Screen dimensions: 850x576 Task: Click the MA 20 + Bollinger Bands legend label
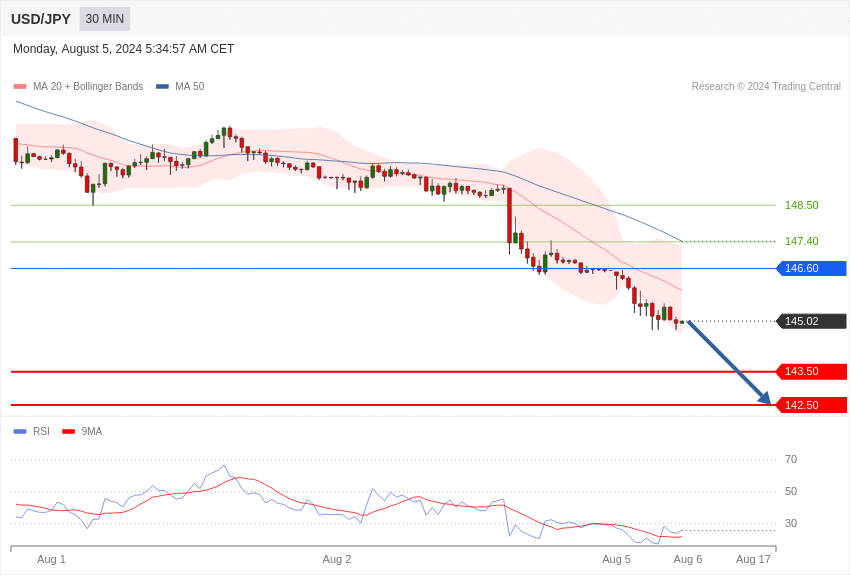click(88, 86)
